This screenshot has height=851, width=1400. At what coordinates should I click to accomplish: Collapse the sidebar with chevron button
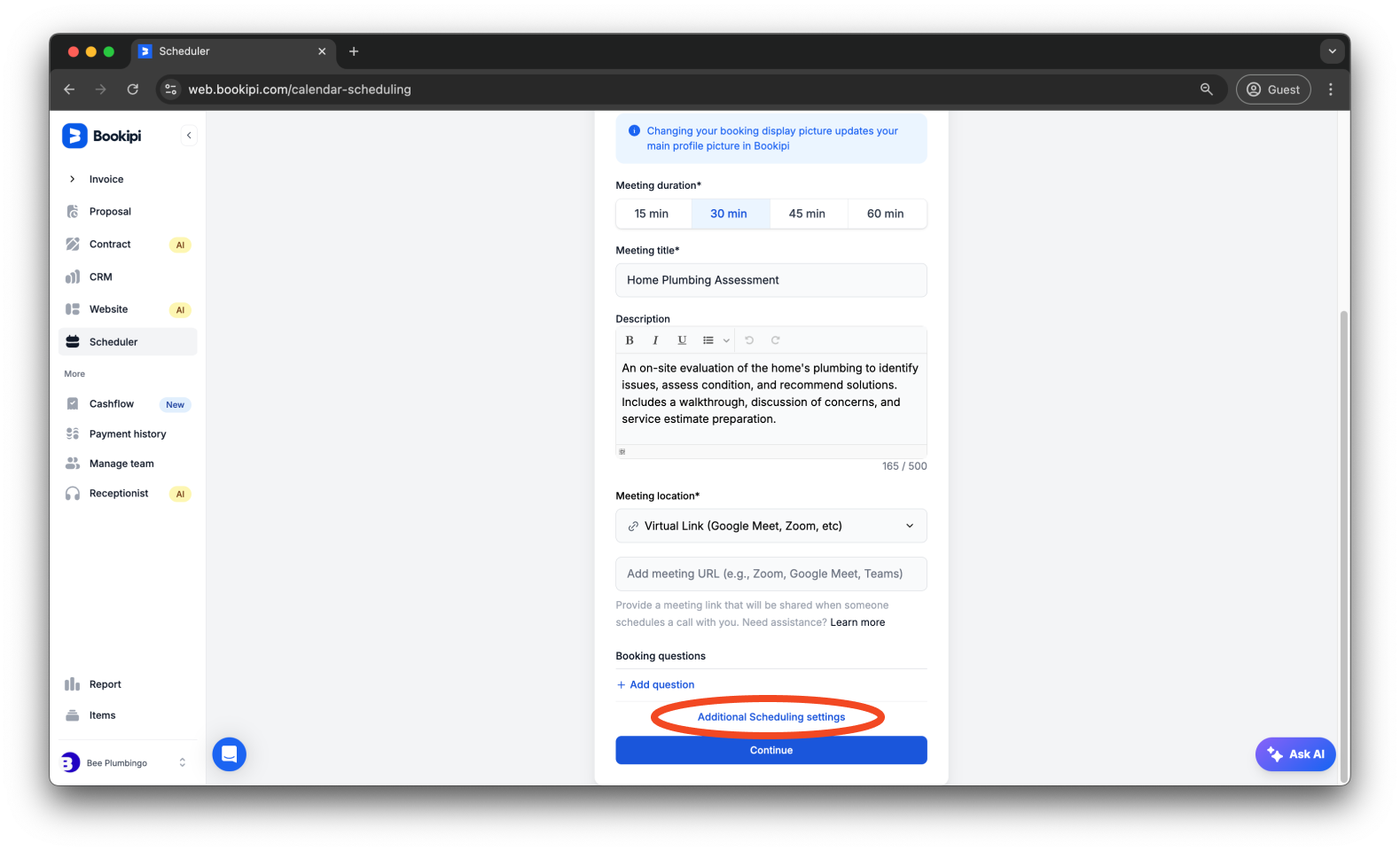189,136
